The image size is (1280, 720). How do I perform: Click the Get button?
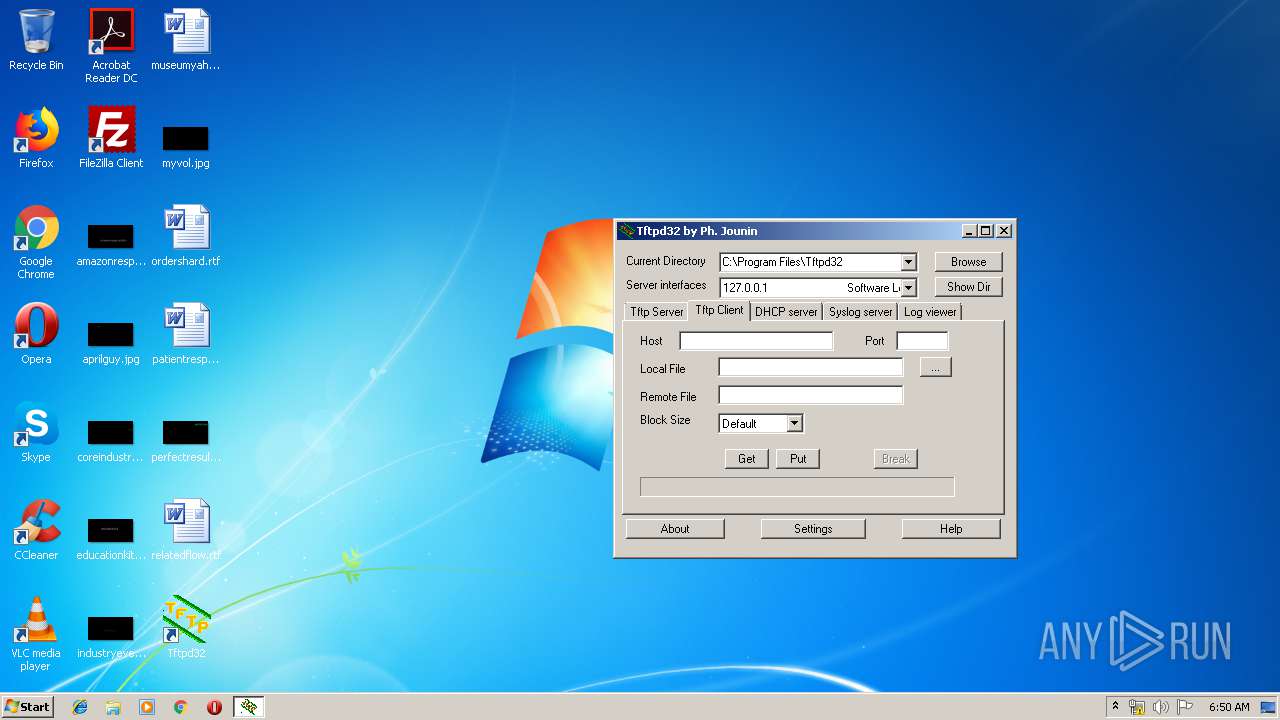[747, 459]
